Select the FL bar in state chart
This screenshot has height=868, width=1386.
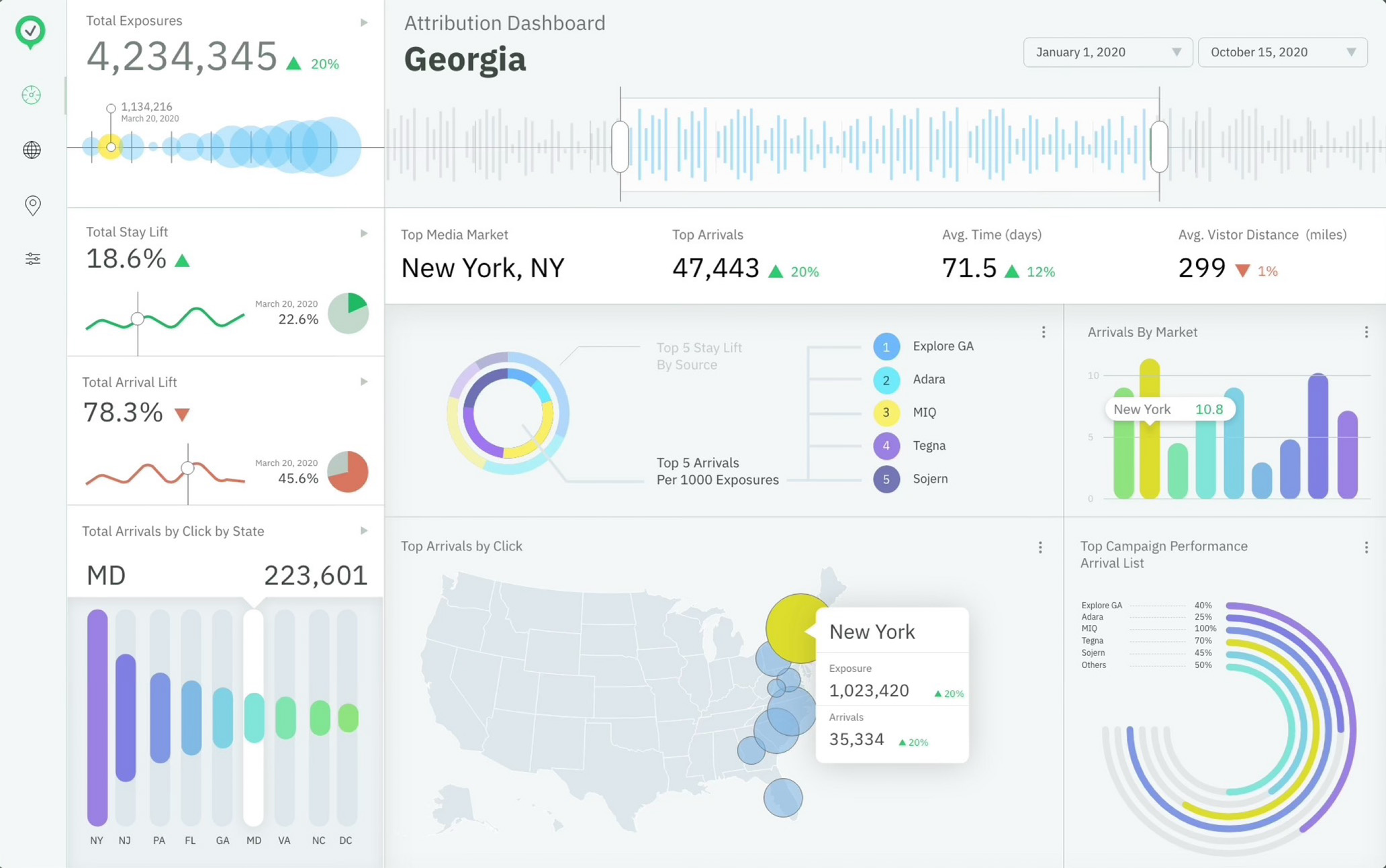(191, 718)
